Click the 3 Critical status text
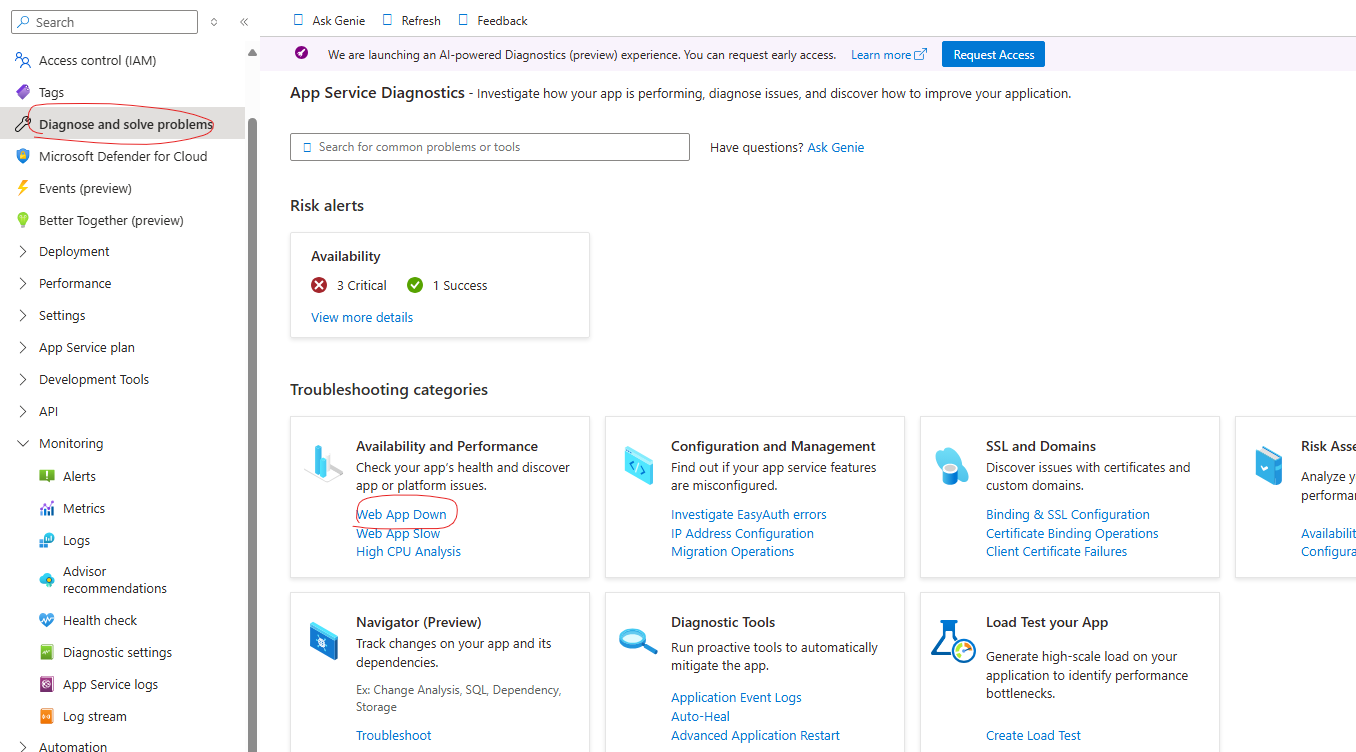Viewport: 1356px width, 752px height. 361,285
